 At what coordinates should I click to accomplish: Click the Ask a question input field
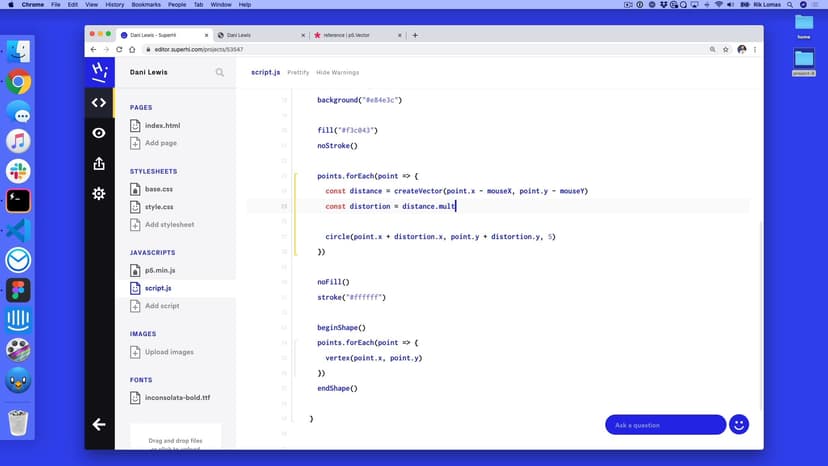665,425
